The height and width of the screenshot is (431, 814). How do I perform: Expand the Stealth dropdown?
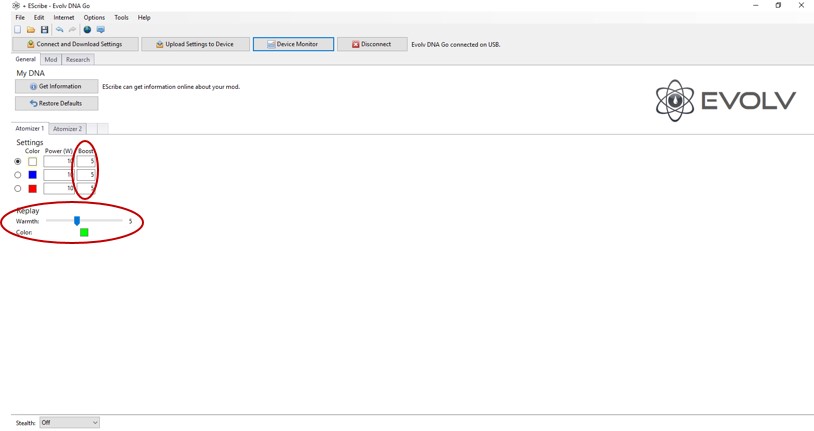[69, 423]
